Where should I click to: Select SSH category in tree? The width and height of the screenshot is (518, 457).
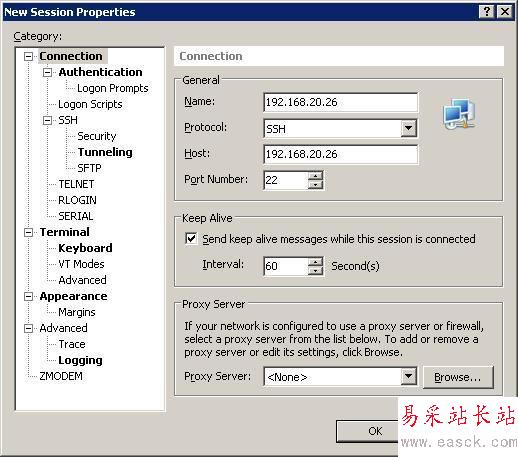[x=68, y=120]
